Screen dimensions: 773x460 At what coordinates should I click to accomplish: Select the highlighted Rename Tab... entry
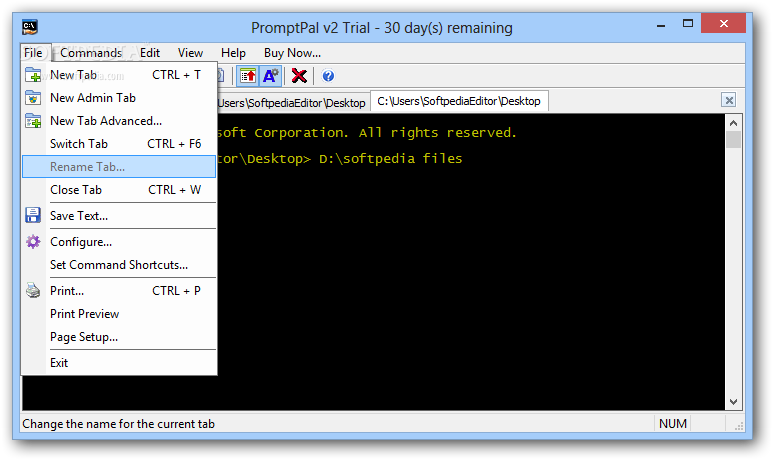pos(119,167)
